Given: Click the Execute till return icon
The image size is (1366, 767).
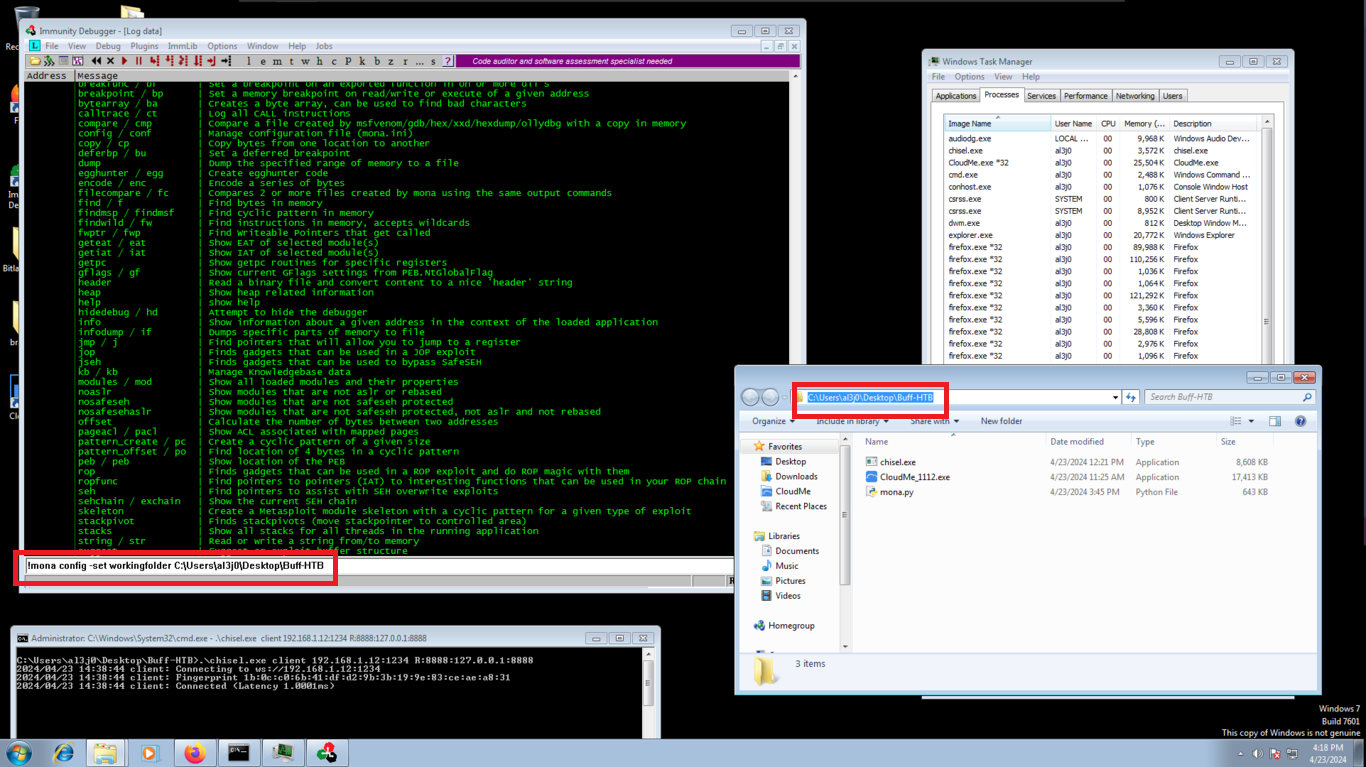Looking at the screenshot, I should point(212,61).
